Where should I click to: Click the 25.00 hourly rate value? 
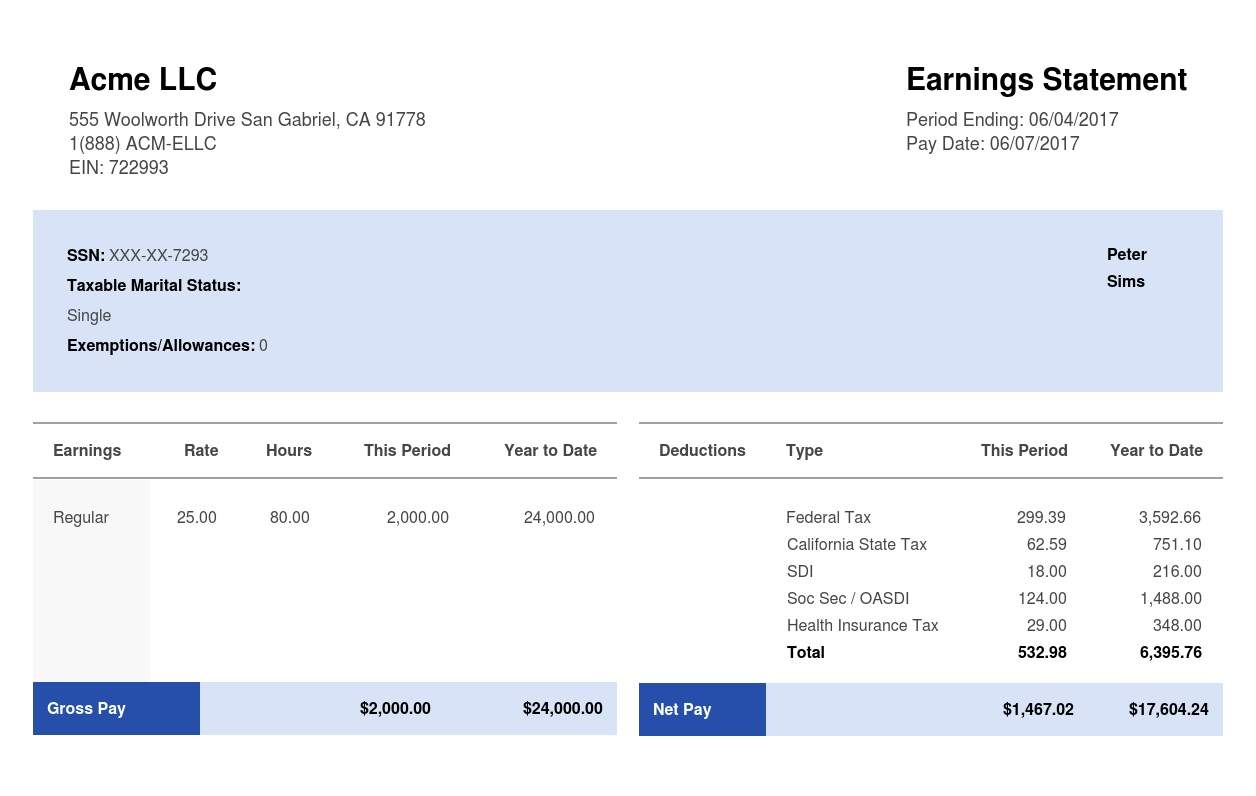(196, 518)
